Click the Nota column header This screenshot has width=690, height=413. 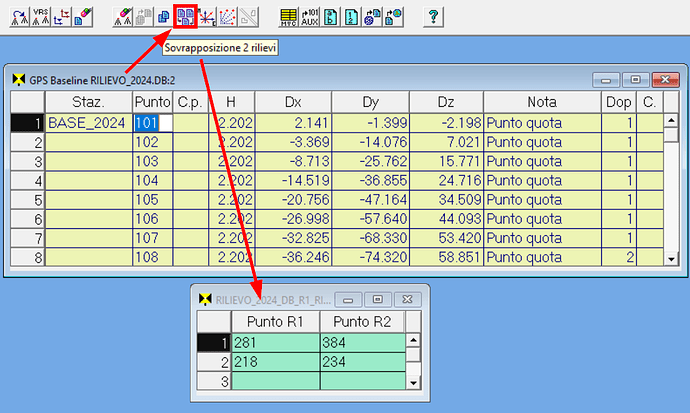(542, 102)
